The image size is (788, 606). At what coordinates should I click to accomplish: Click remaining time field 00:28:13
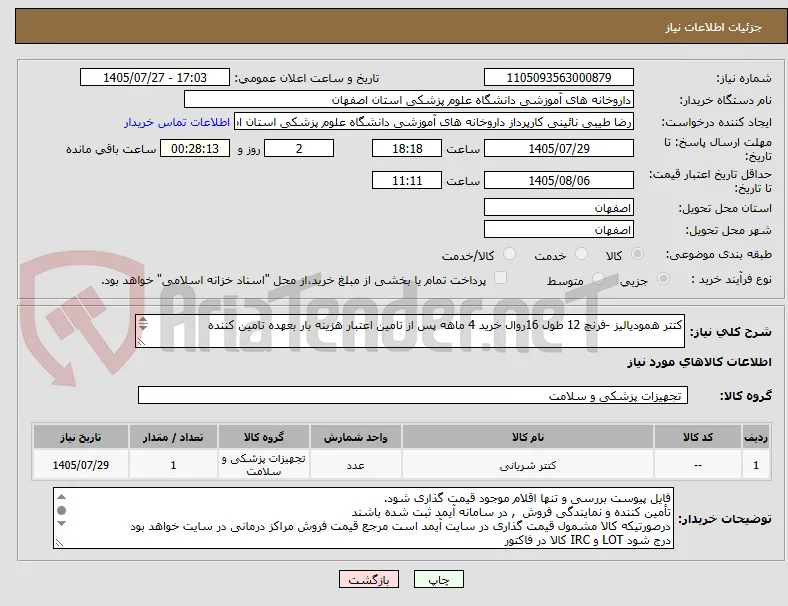pos(195,148)
